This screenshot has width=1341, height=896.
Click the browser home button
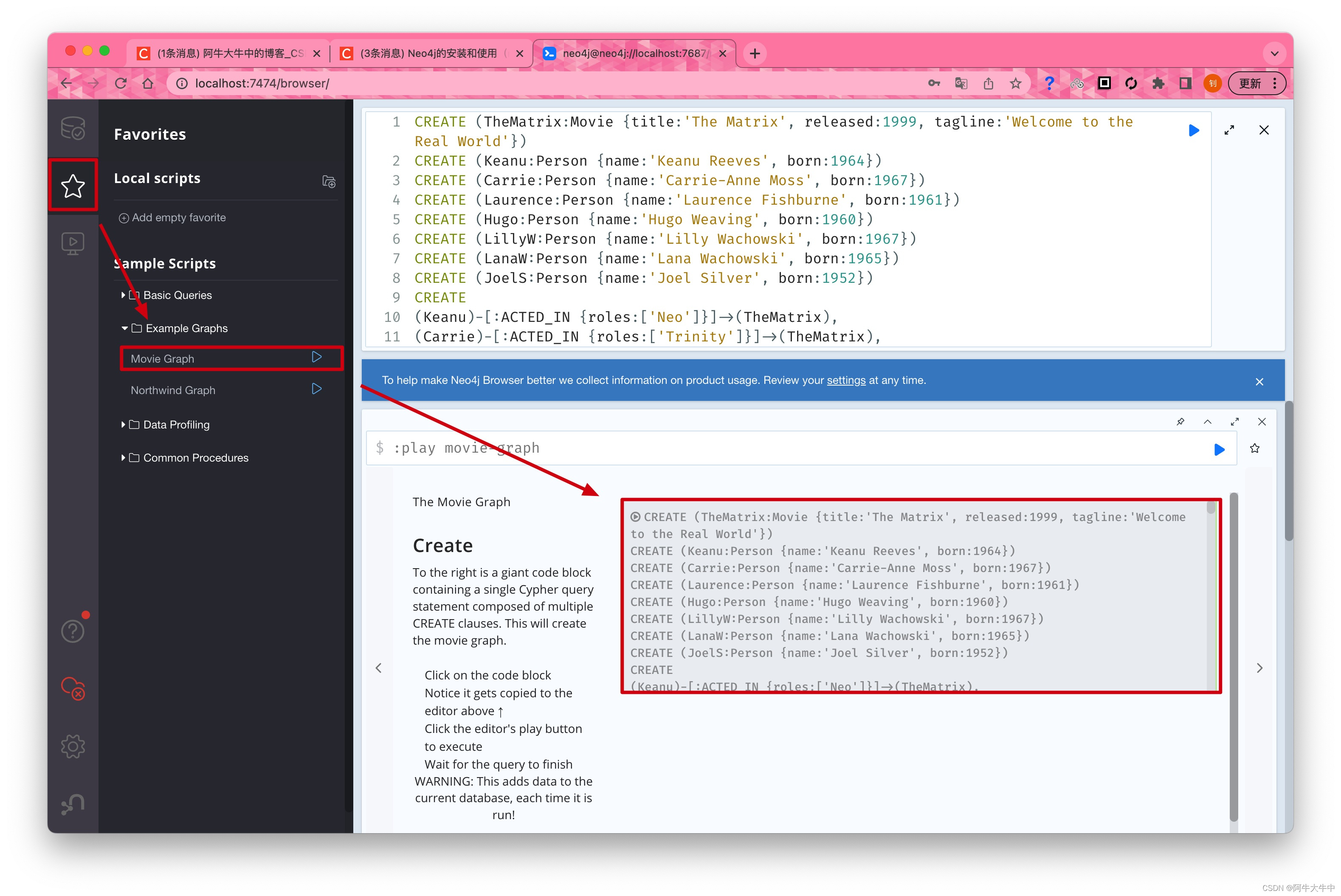[x=148, y=83]
